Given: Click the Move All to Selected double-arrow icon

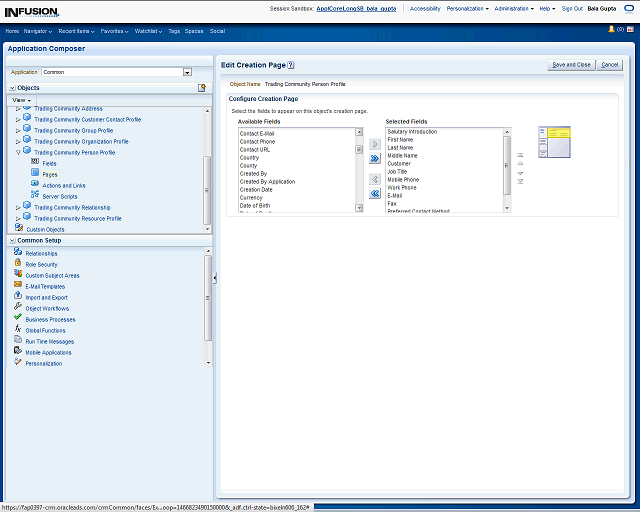Looking at the screenshot, I should point(374,159).
